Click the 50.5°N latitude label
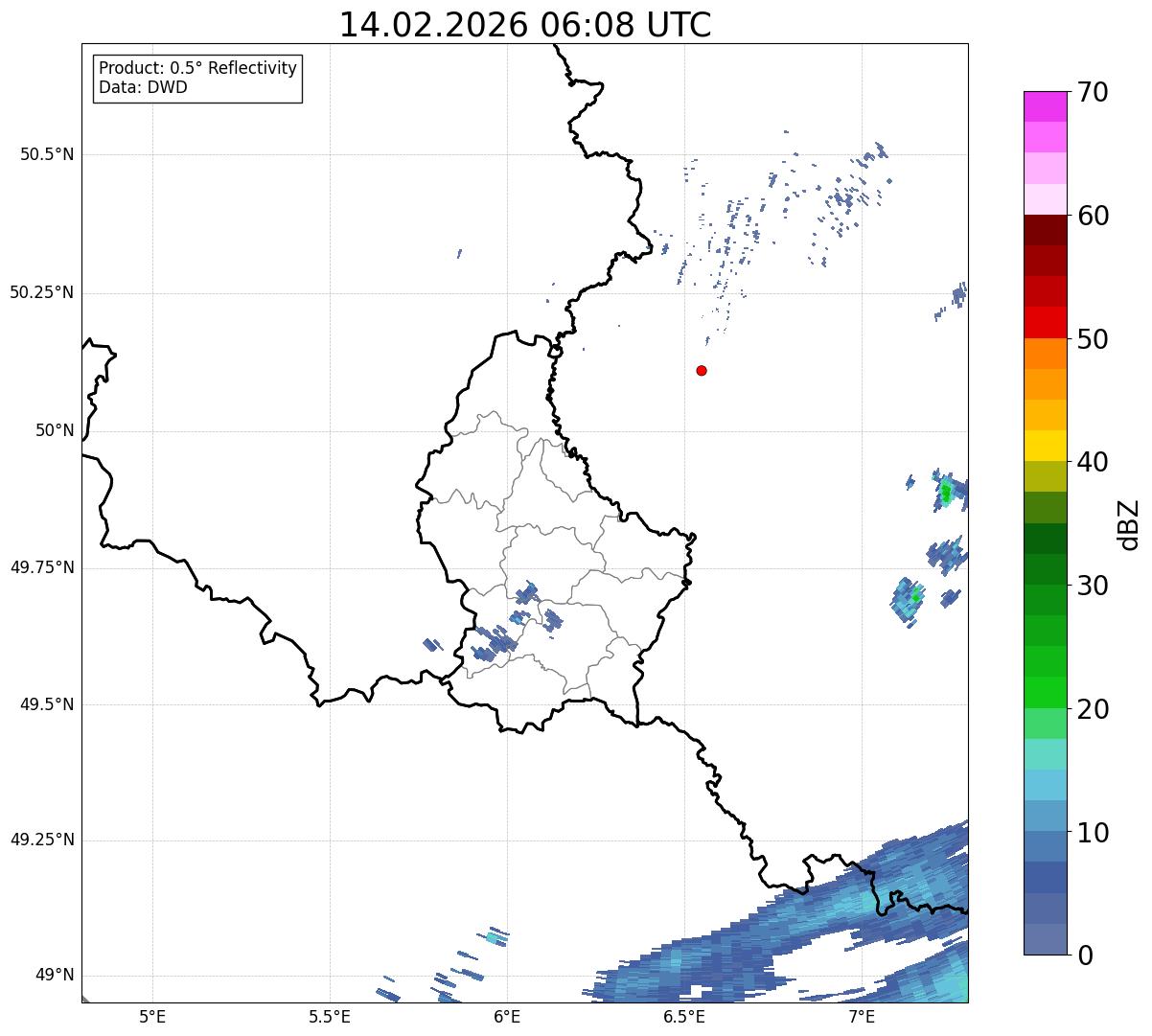The width and height of the screenshot is (1152, 1036). pyautogui.click(x=46, y=154)
